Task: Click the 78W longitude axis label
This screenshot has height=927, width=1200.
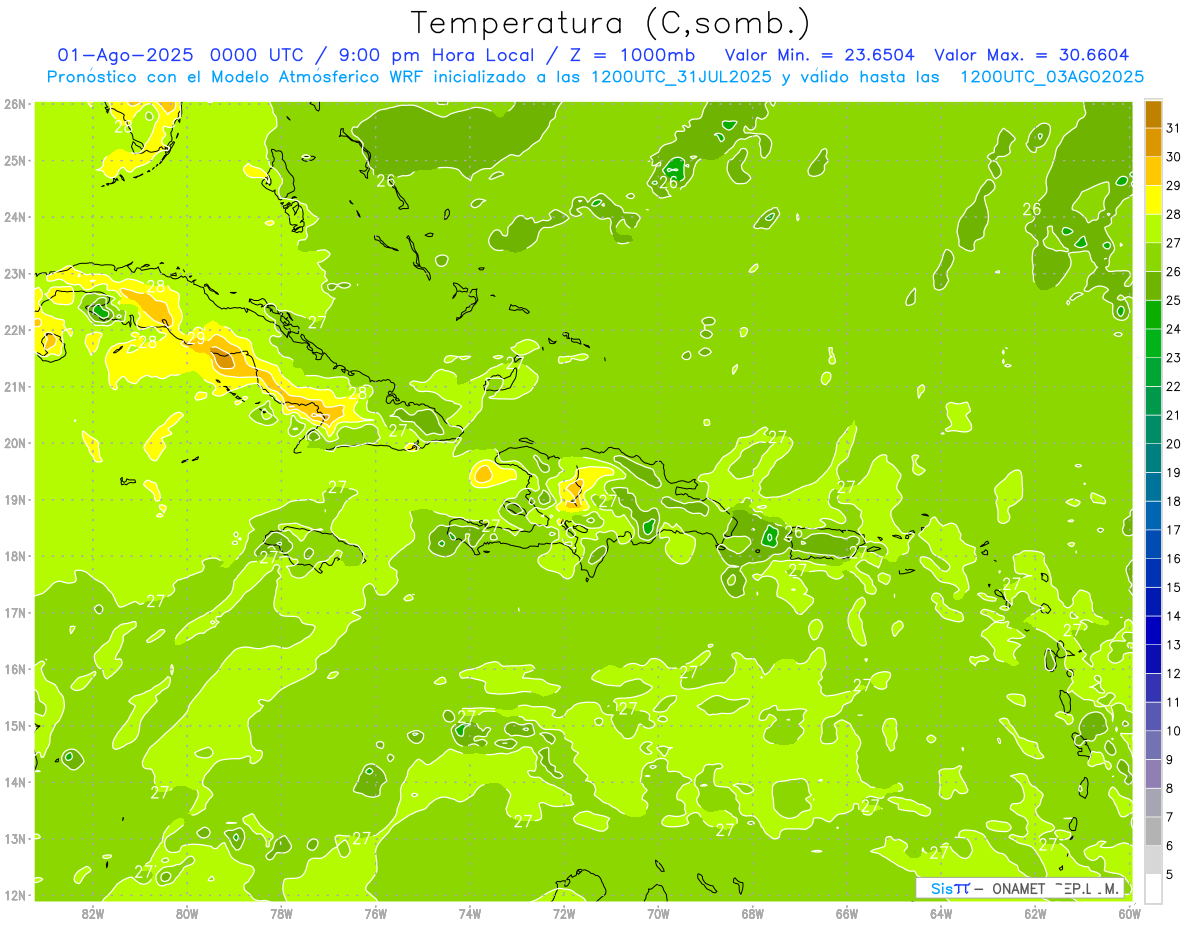Action: [x=281, y=914]
